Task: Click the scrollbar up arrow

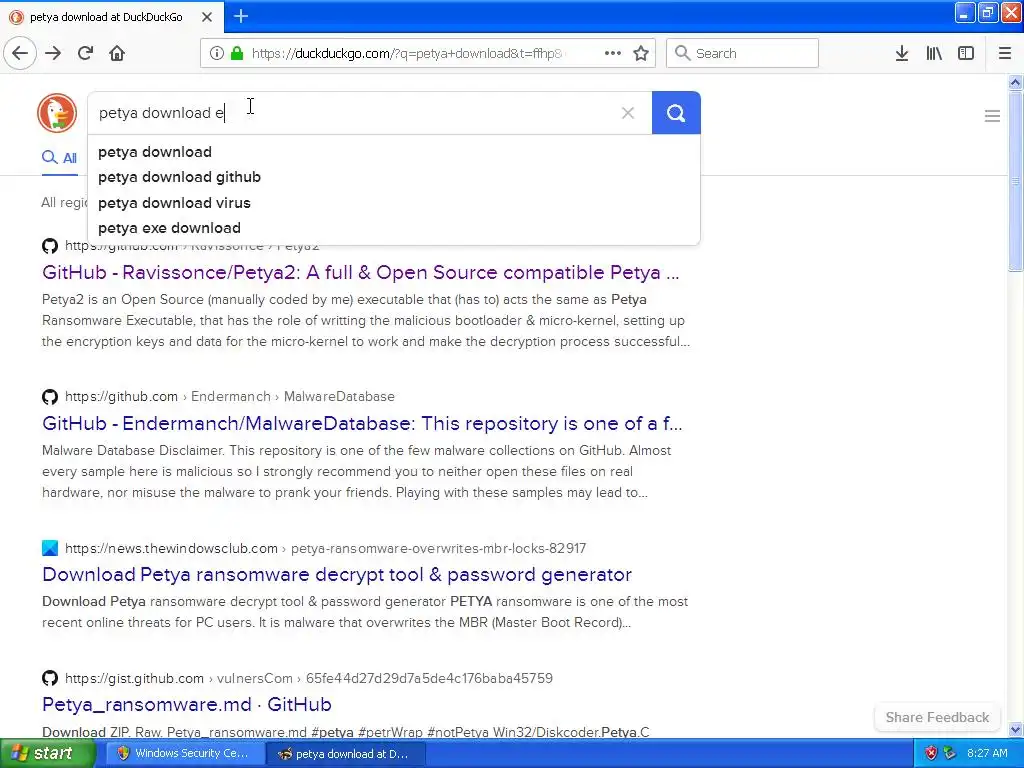Action: click(x=1015, y=82)
